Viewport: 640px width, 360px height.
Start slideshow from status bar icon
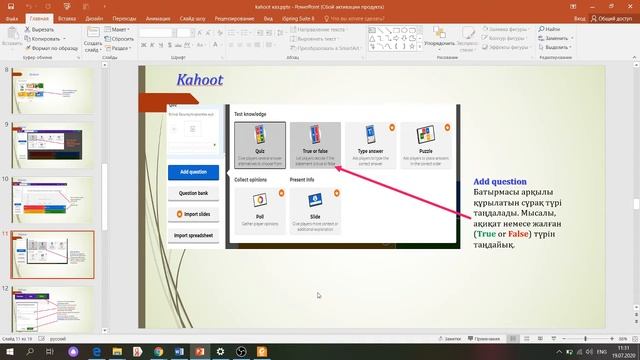coord(553,339)
